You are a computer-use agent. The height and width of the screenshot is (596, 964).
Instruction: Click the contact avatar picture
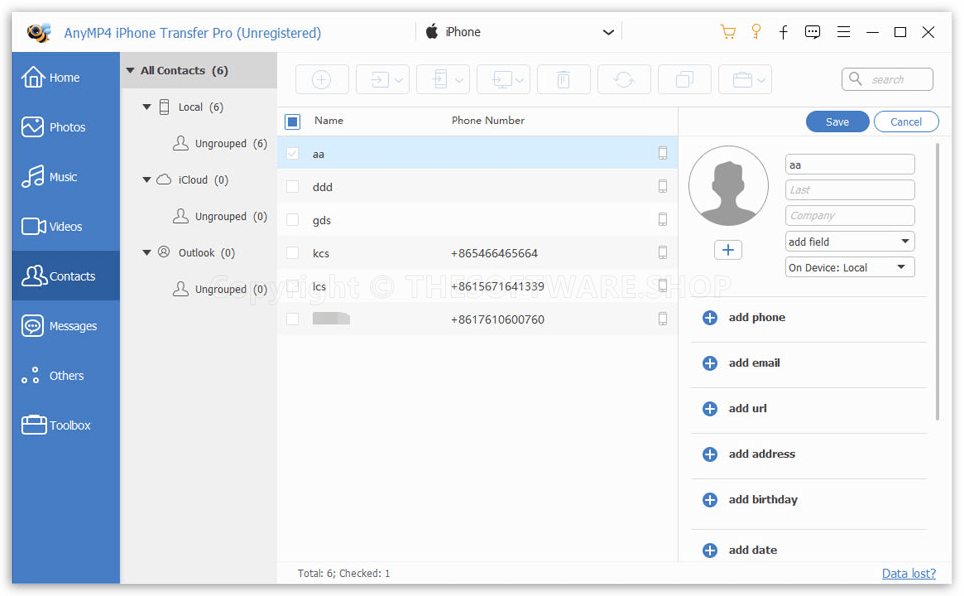click(x=729, y=186)
